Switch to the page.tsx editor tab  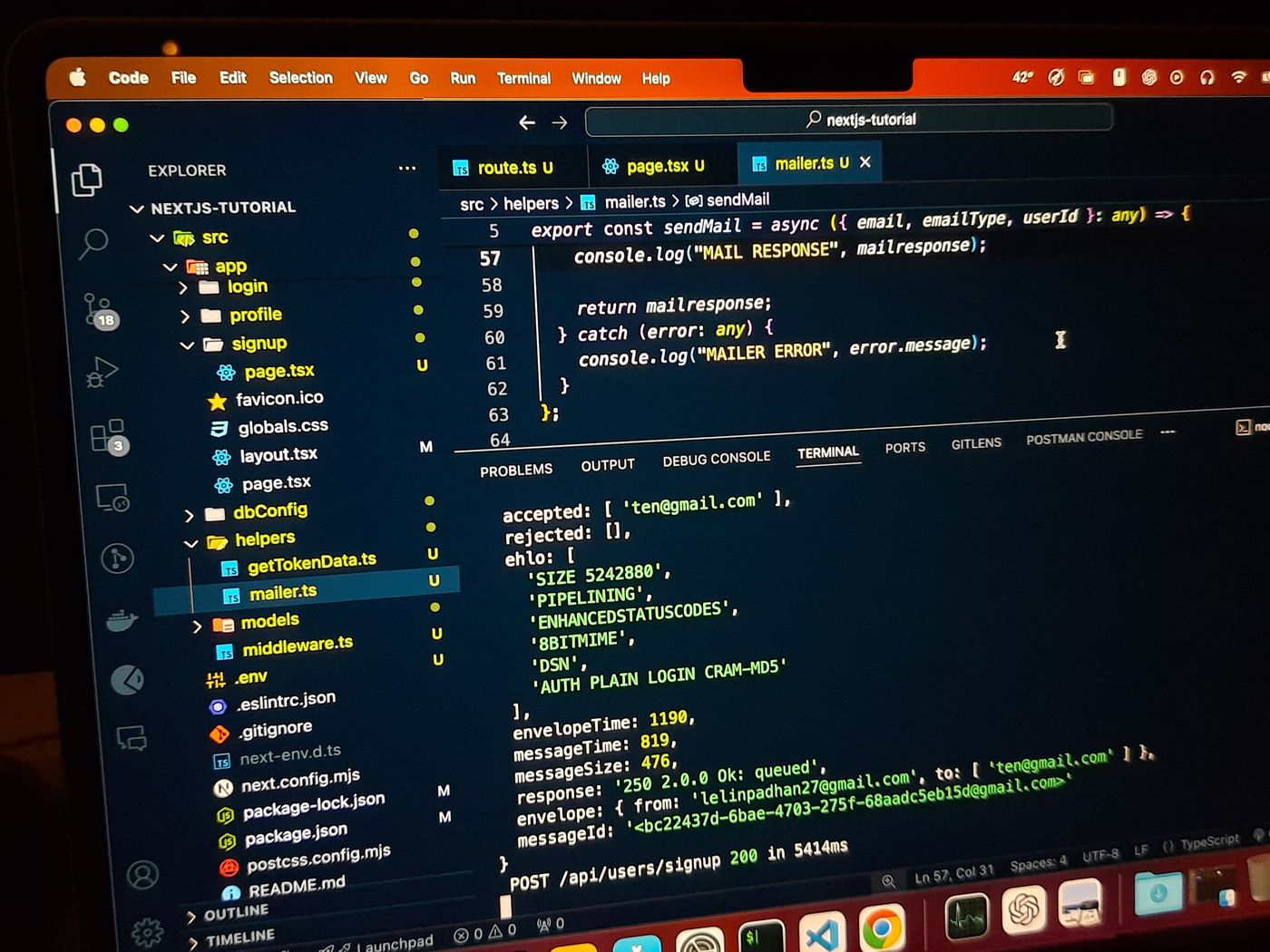(663, 166)
